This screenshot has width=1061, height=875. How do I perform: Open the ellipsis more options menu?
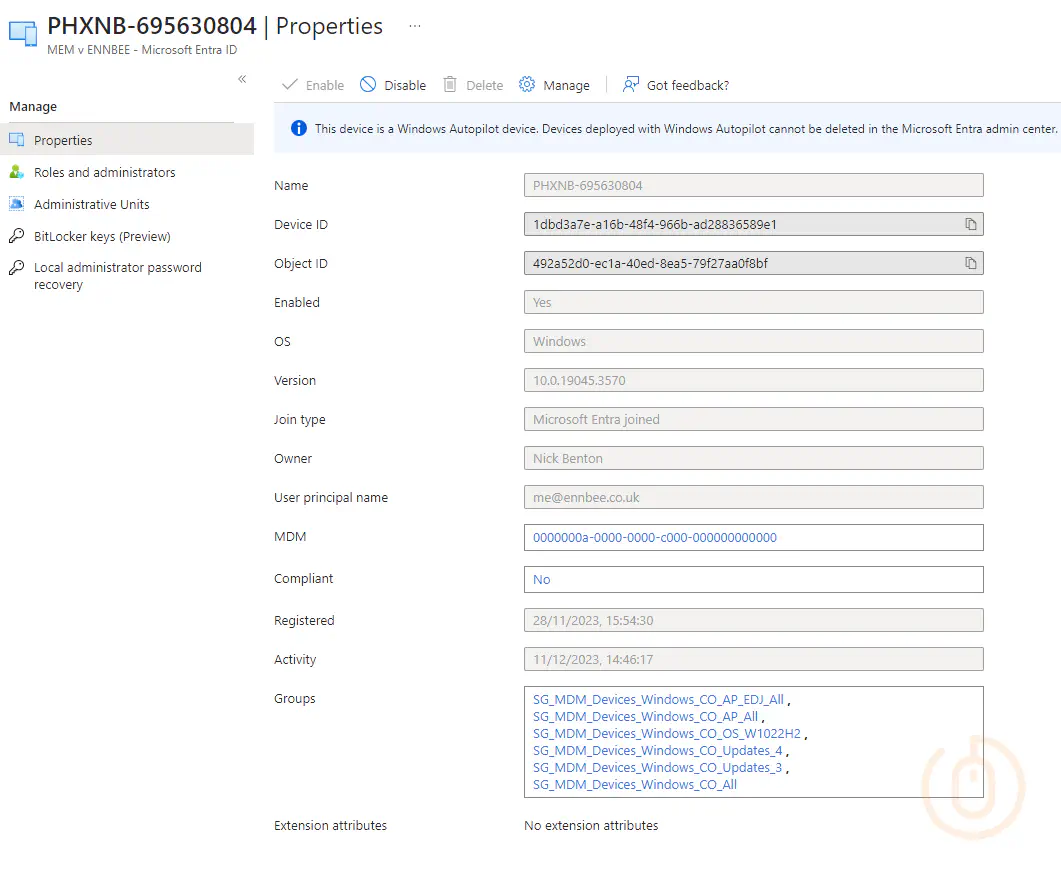415,26
